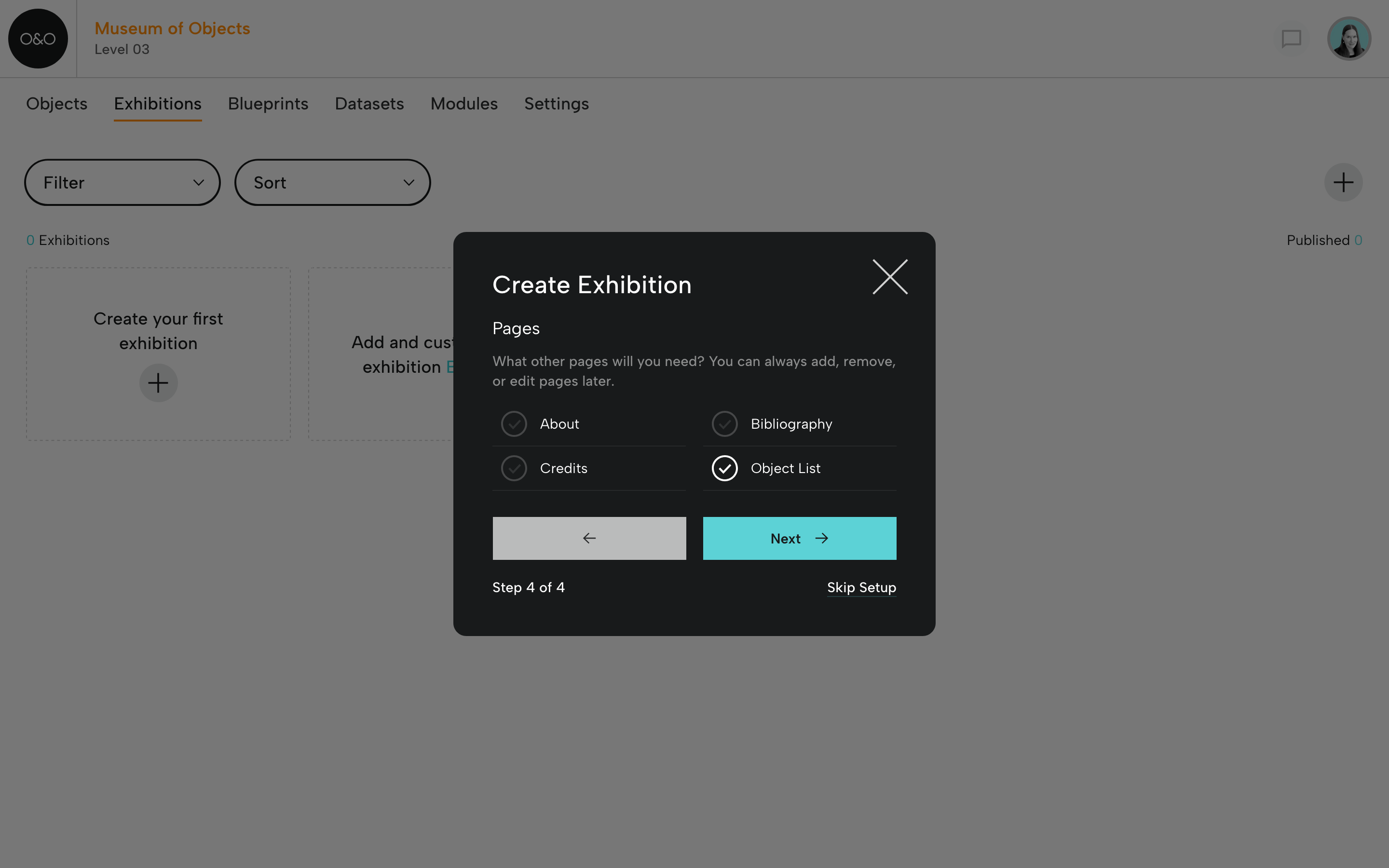
Task: Open the Settings tab
Action: coord(556,104)
